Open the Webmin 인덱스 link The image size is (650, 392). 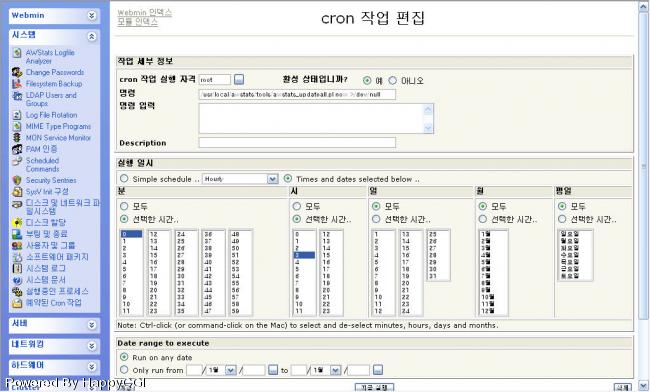pos(144,12)
